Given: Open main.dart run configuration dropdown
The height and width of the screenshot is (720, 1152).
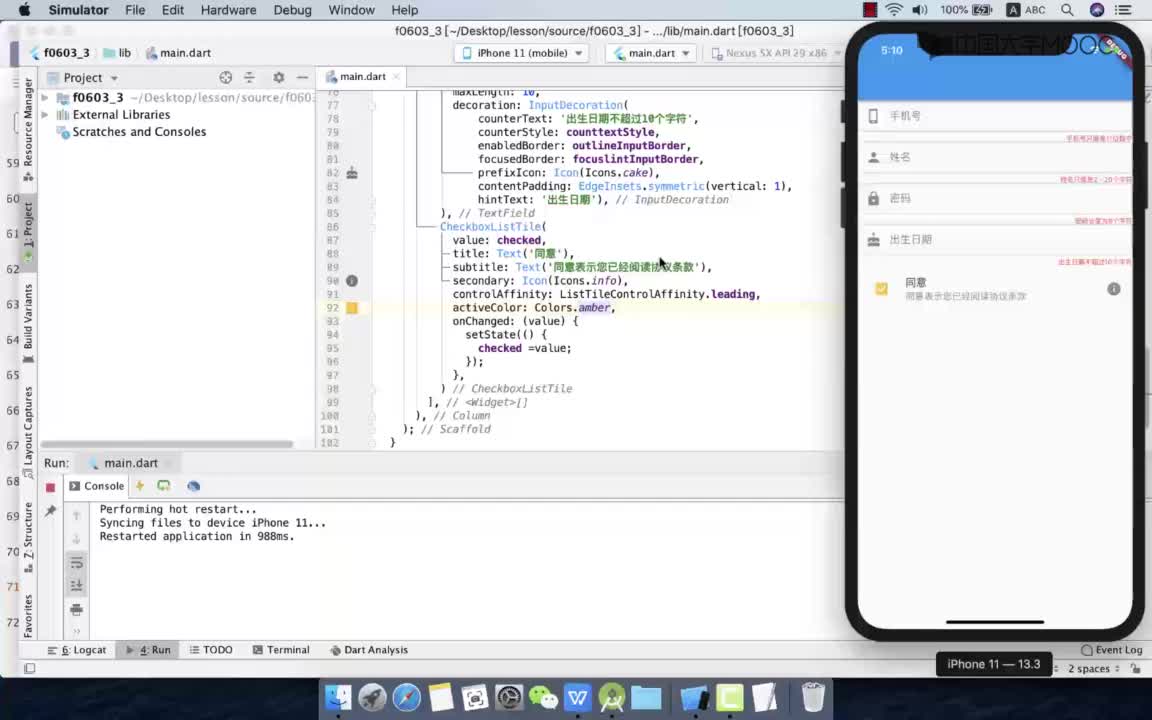Looking at the screenshot, I should (x=651, y=53).
